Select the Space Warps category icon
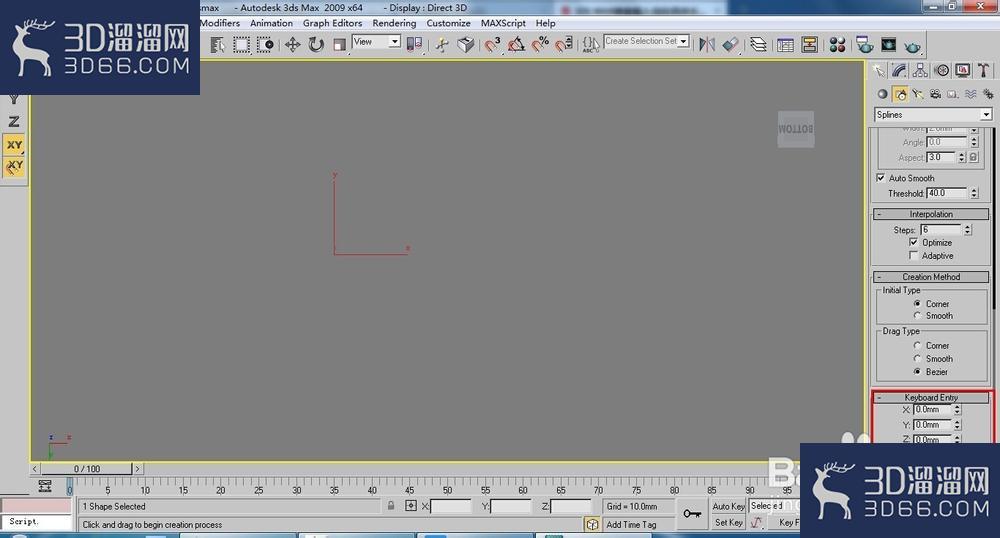The image size is (1000, 538). (970, 94)
